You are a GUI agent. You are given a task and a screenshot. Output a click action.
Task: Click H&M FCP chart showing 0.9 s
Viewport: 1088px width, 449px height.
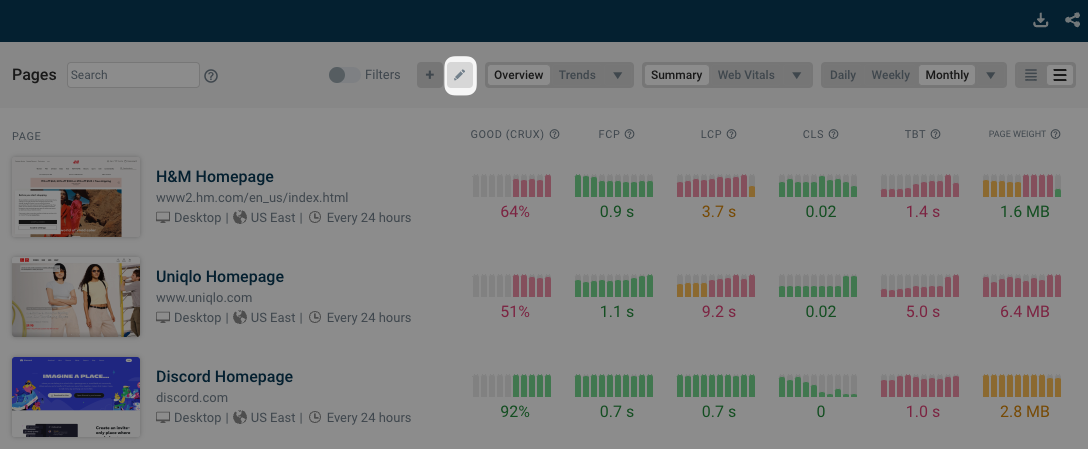[x=614, y=186]
